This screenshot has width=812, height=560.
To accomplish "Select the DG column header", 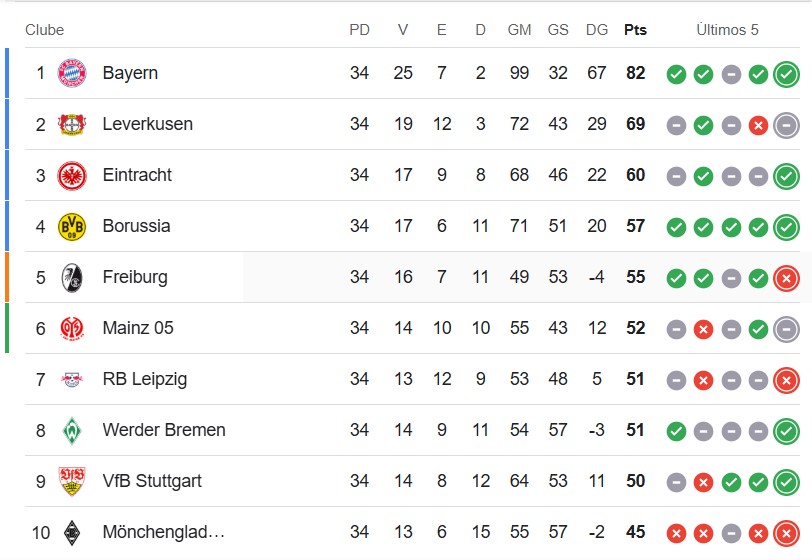I will click(597, 30).
